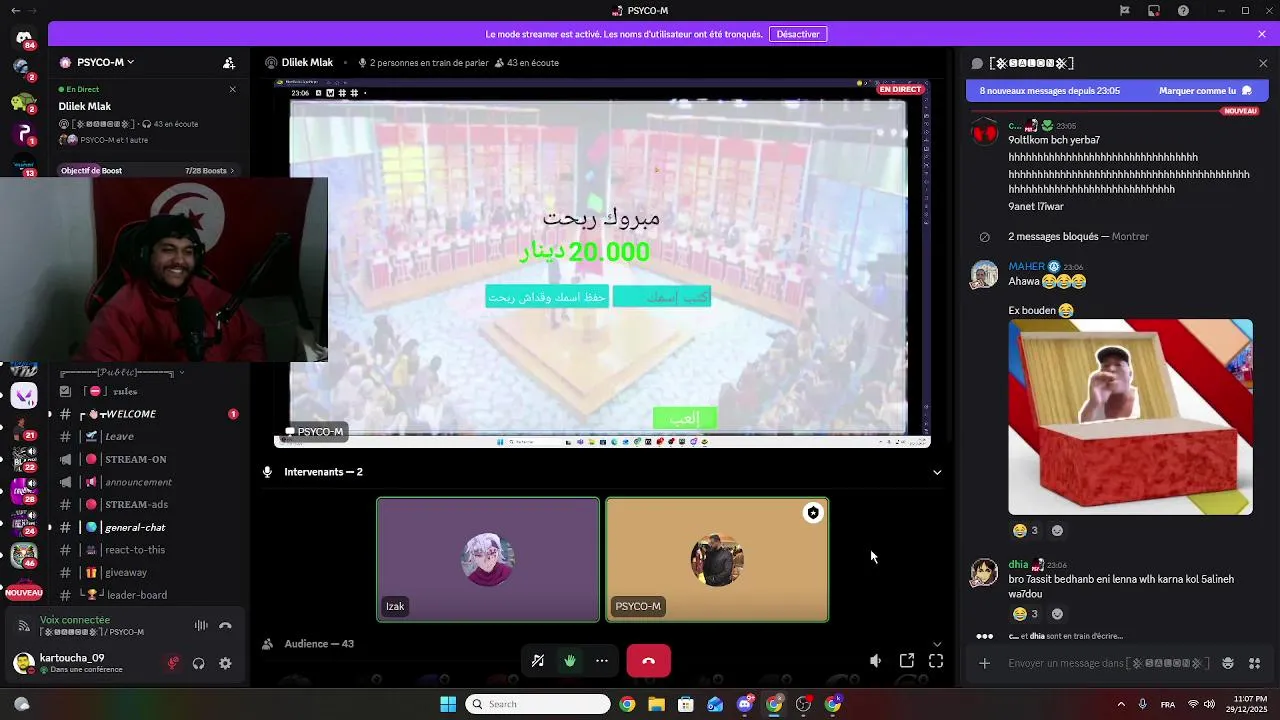Toggle the stage microphone request button
This screenshot has height=720, width=1280.
coord(538,660)
